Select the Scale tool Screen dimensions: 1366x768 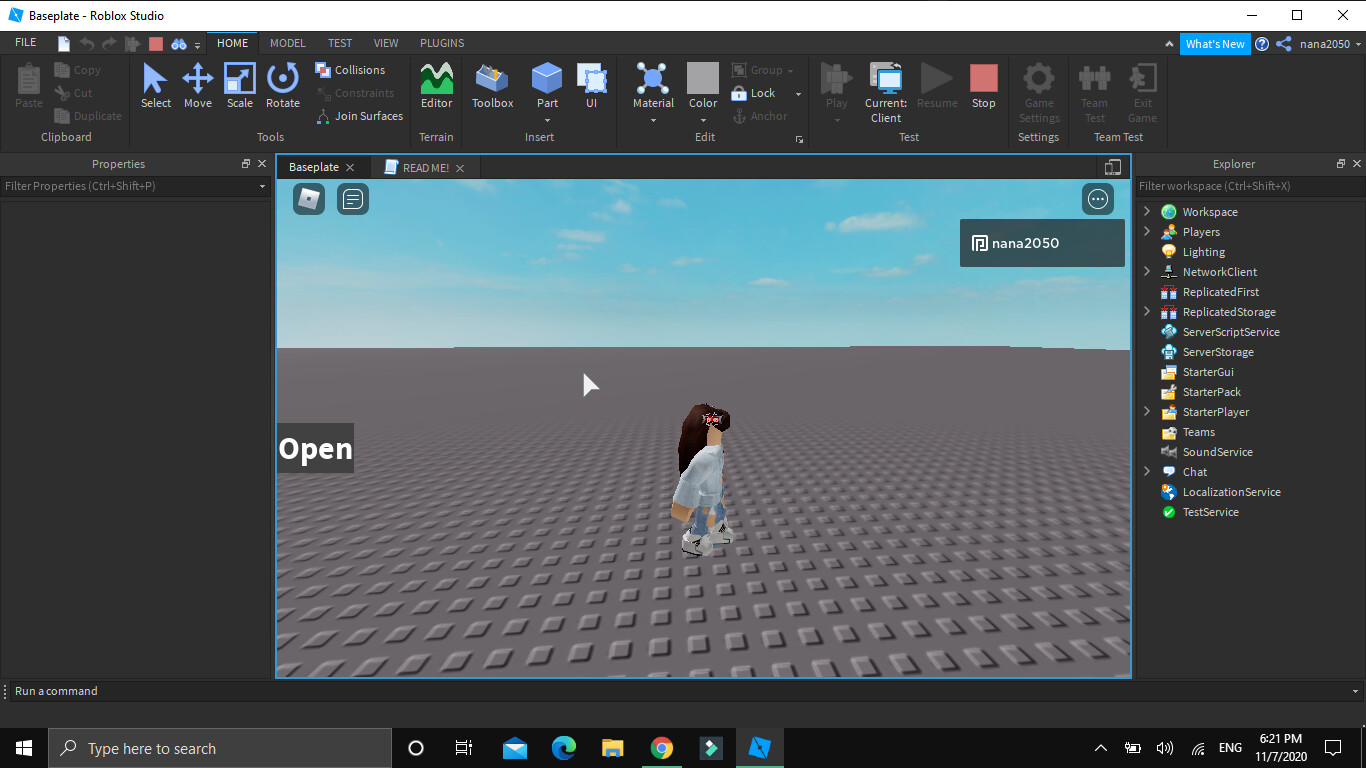240,85
